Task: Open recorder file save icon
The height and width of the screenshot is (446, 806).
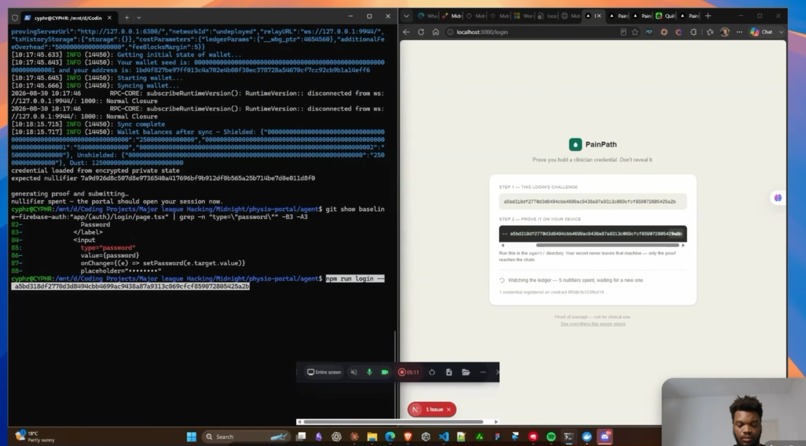Action: tap(449, 372)
